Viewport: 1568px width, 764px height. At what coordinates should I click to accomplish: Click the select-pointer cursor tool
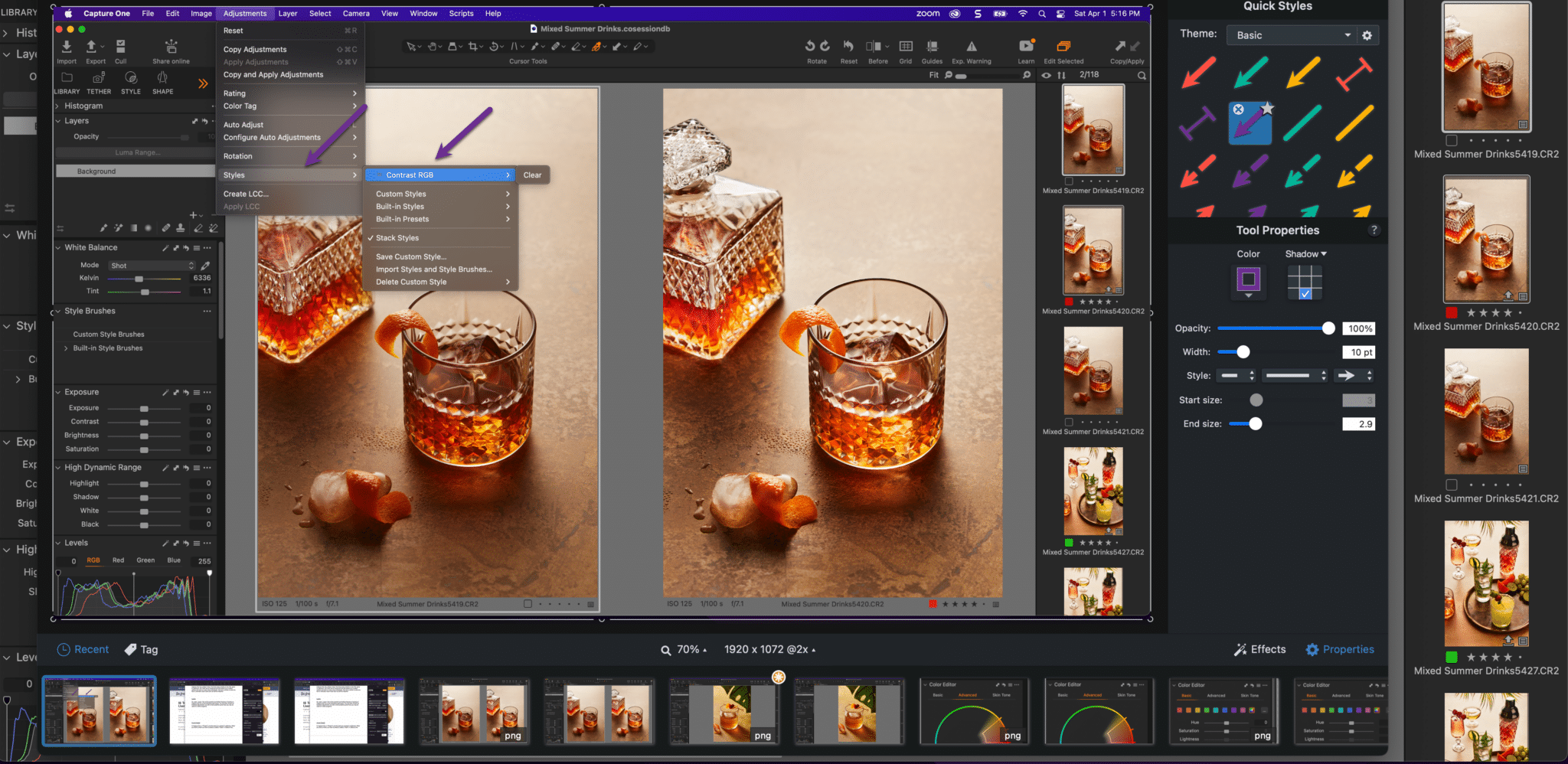[411, 47]
